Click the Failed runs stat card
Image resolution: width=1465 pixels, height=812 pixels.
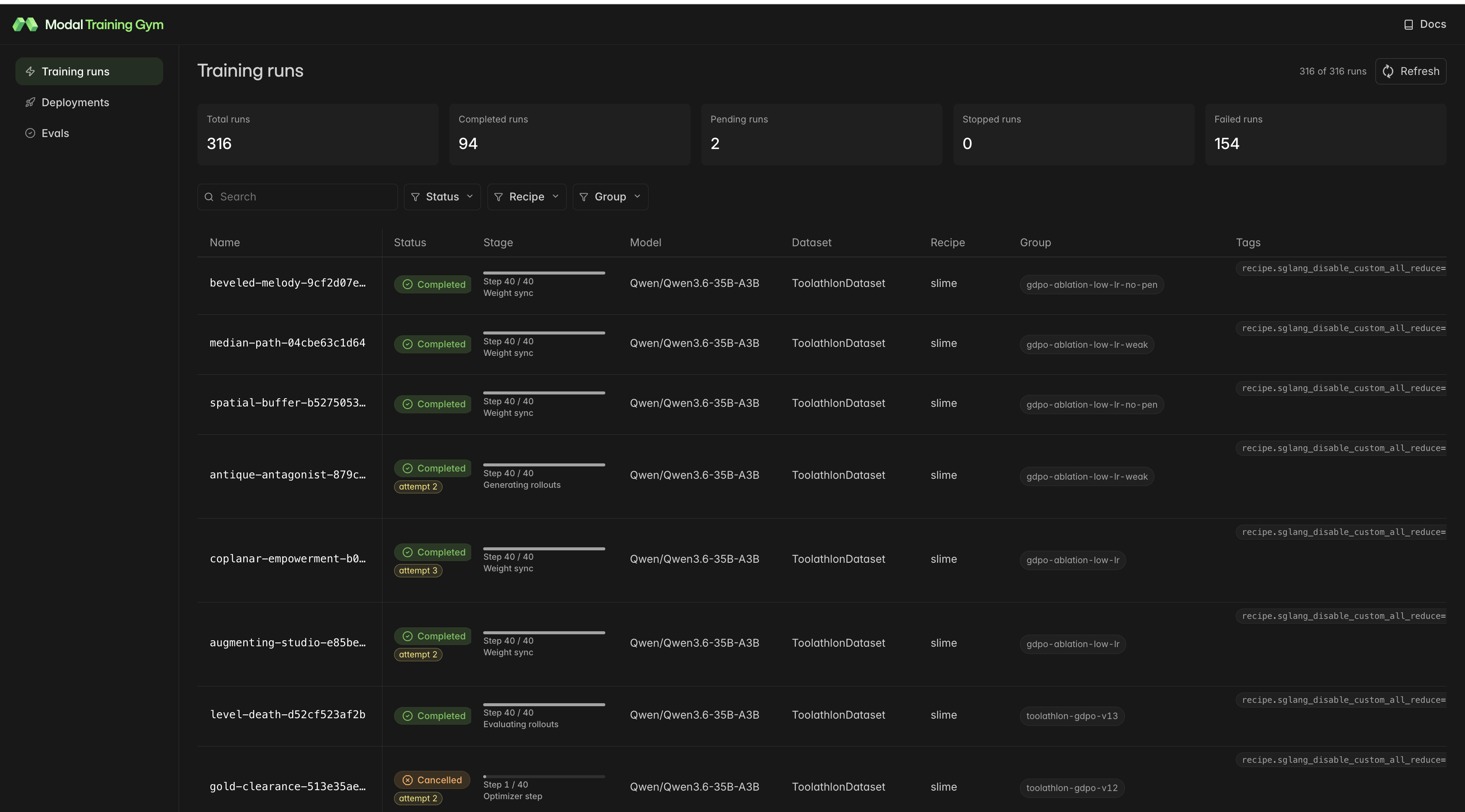point(1326,134)
